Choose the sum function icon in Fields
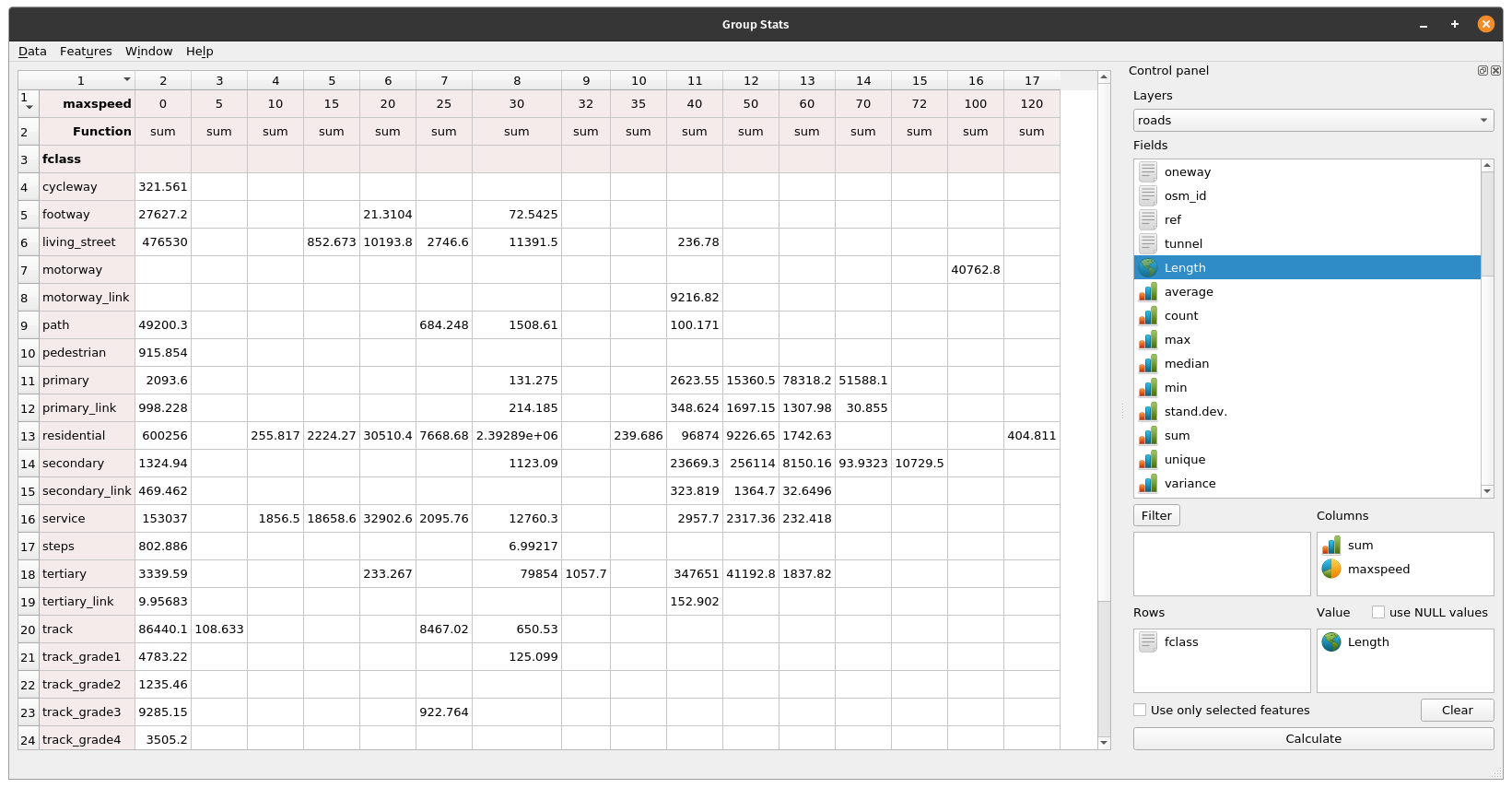The width and height of the screenshot is (1512, 788). (x=1148, y=435)
